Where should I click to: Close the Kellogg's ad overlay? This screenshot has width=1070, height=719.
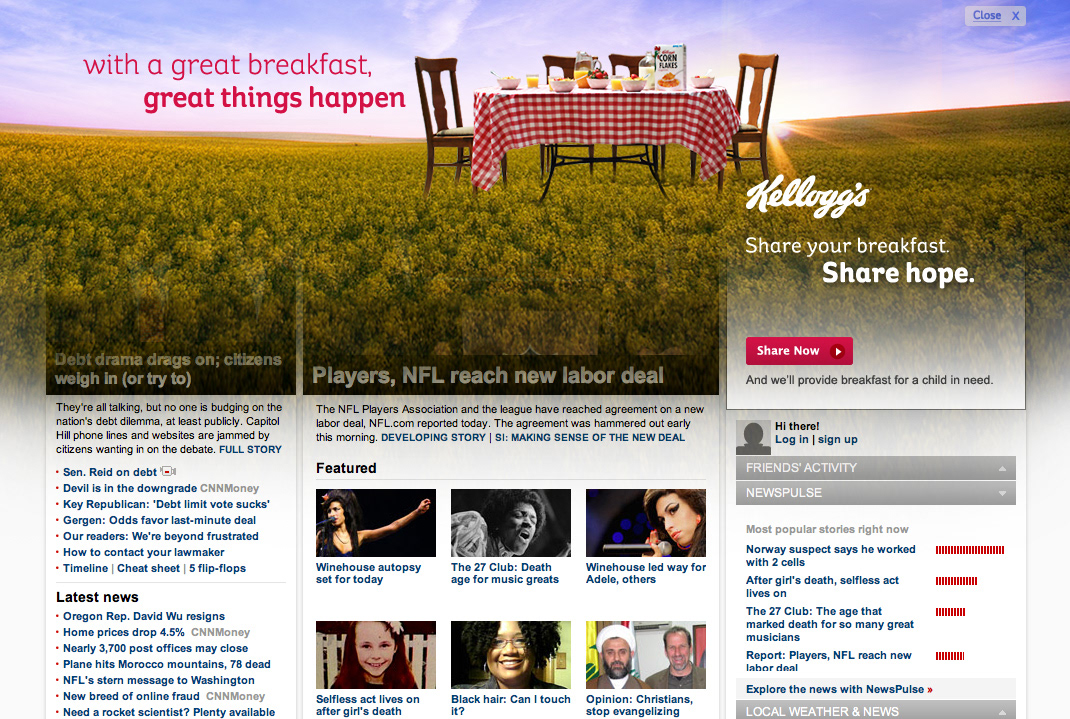click(994, 16)
